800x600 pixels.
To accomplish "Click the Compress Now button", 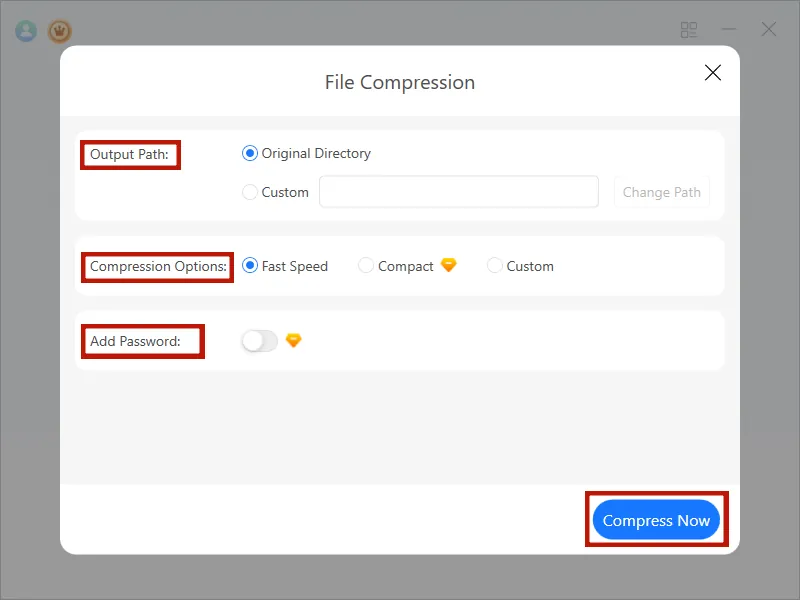I will click(656, 520).
